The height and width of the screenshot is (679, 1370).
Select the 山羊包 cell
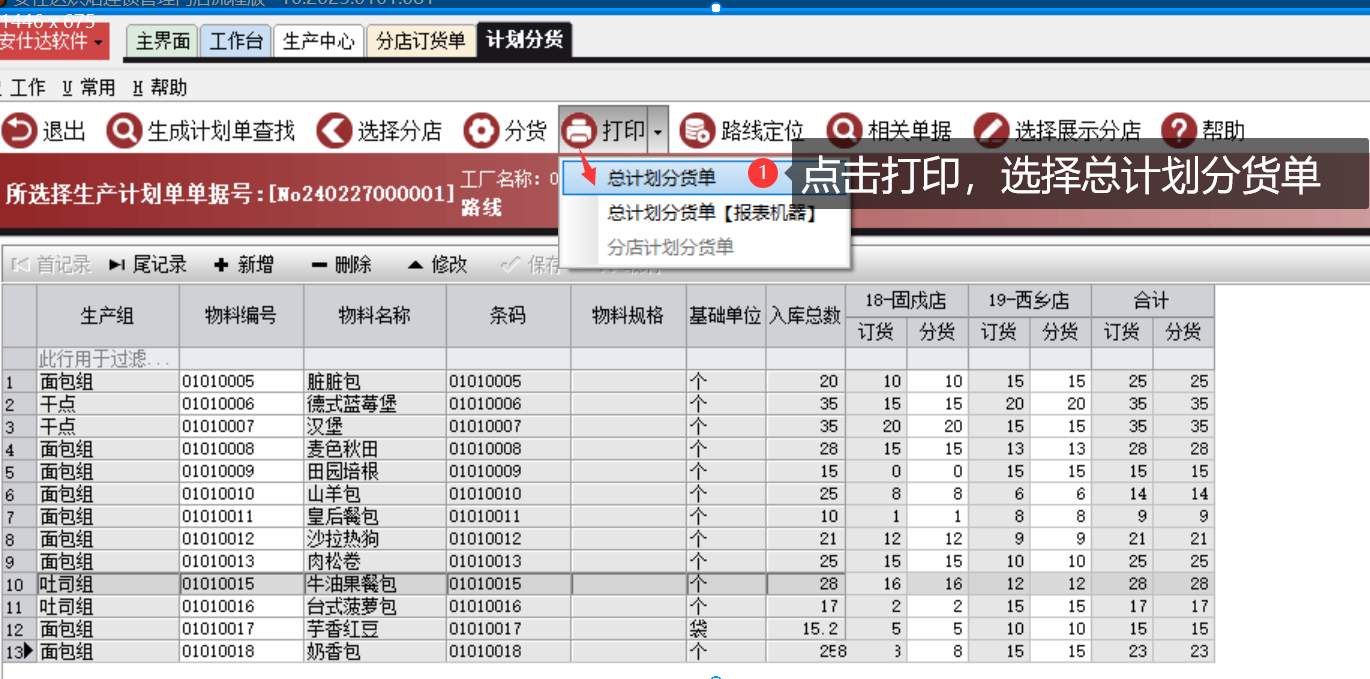(x=375, y=494)
